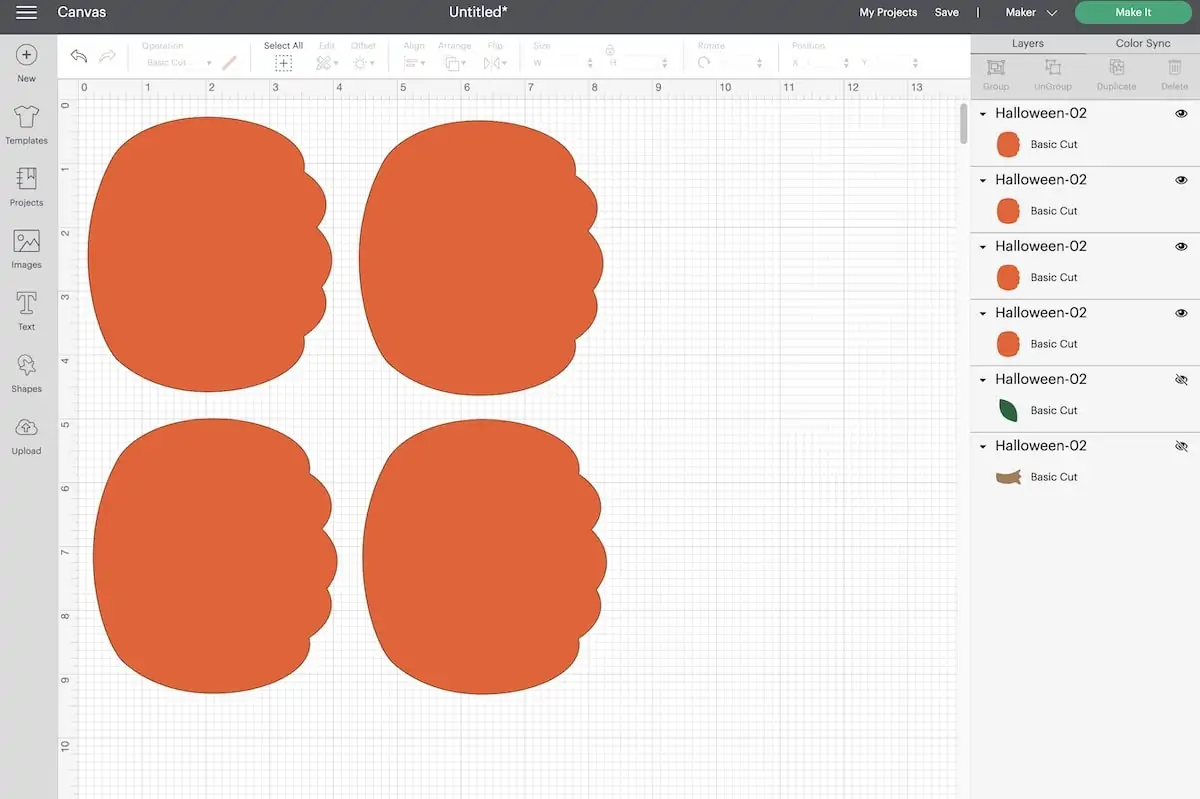The image size is (1200, 799).
Task: Open My Projects link
Action: click(888, 13)
